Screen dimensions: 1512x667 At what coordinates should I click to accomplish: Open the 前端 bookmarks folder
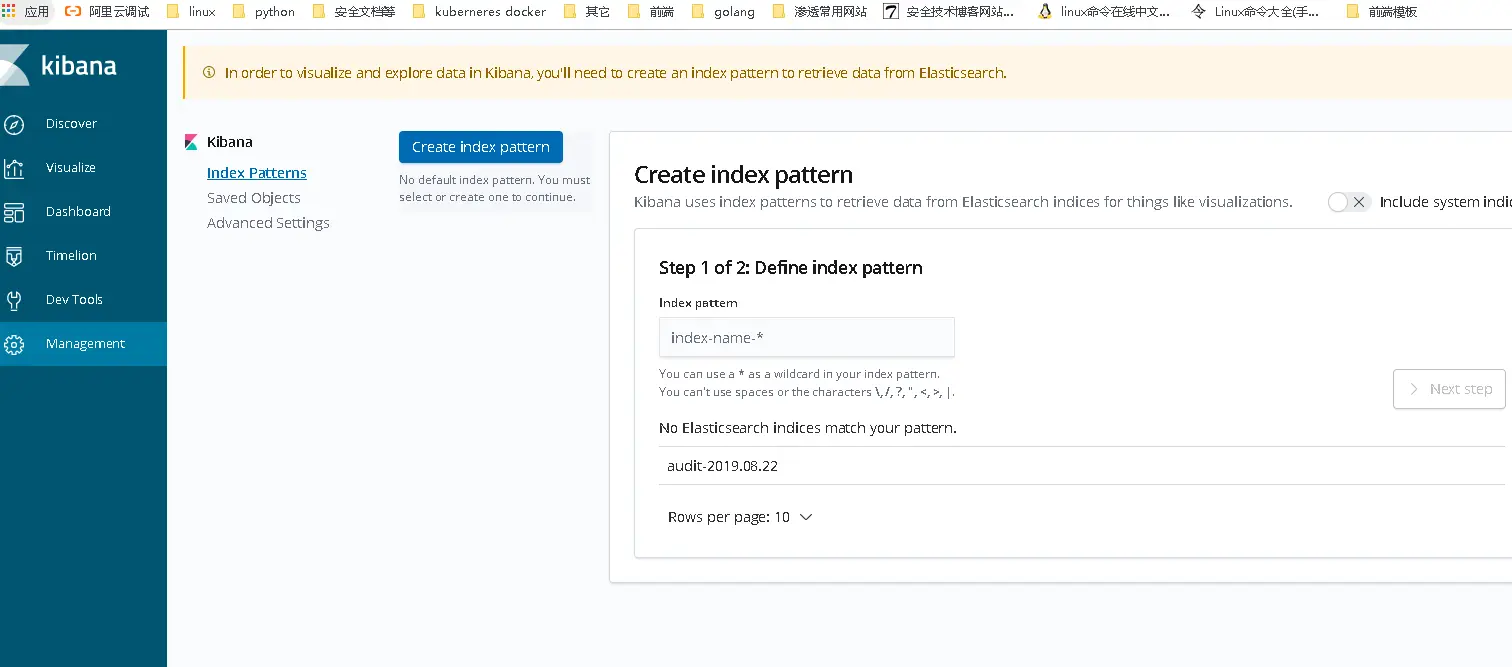(651, 12)
